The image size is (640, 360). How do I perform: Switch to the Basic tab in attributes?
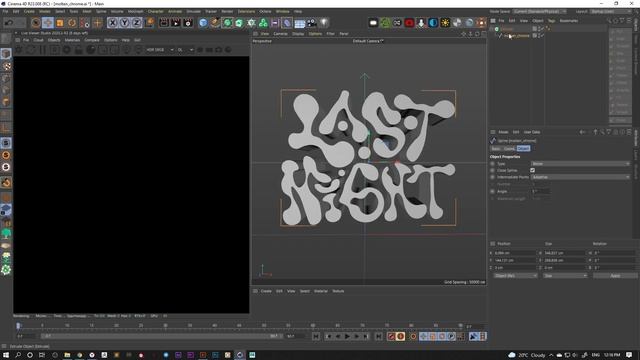click(x=496, y=149)
